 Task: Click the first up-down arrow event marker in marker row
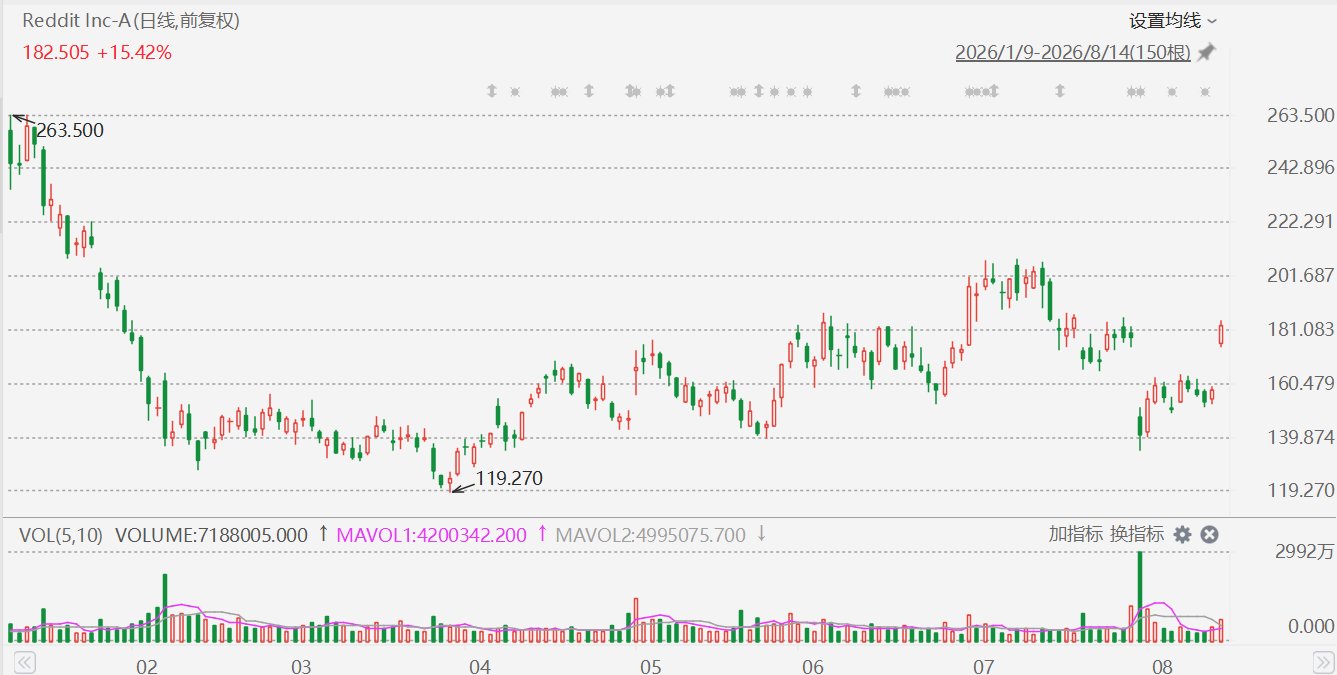coord(491,92)
